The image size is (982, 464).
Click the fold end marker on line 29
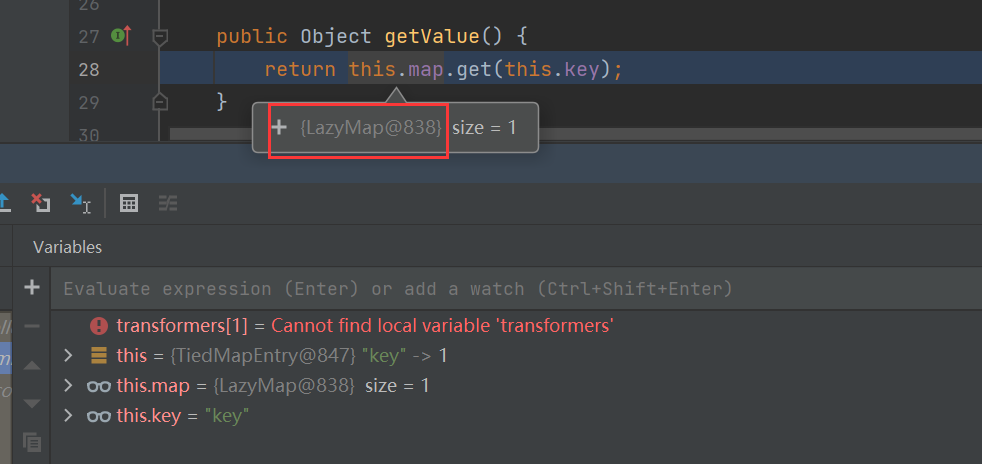159,101
